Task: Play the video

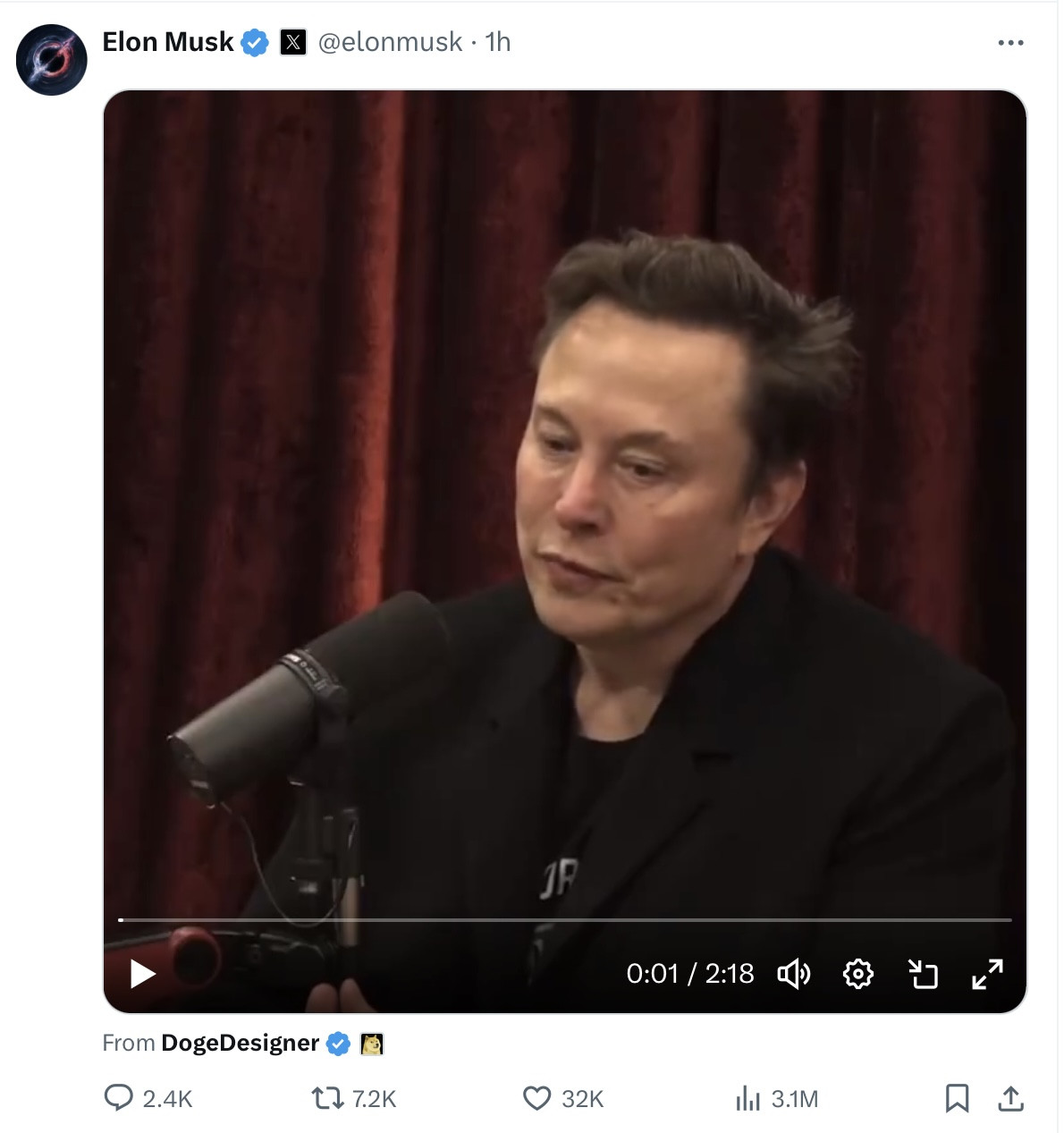Action: (x=142, y=973)
